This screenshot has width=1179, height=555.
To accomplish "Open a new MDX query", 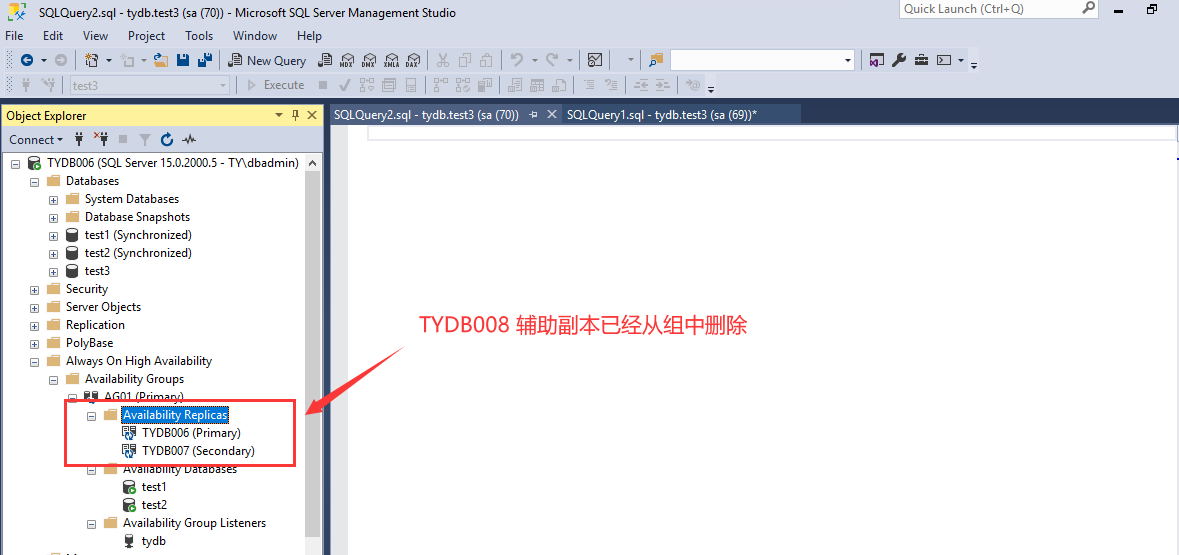I will coord(347,60).
